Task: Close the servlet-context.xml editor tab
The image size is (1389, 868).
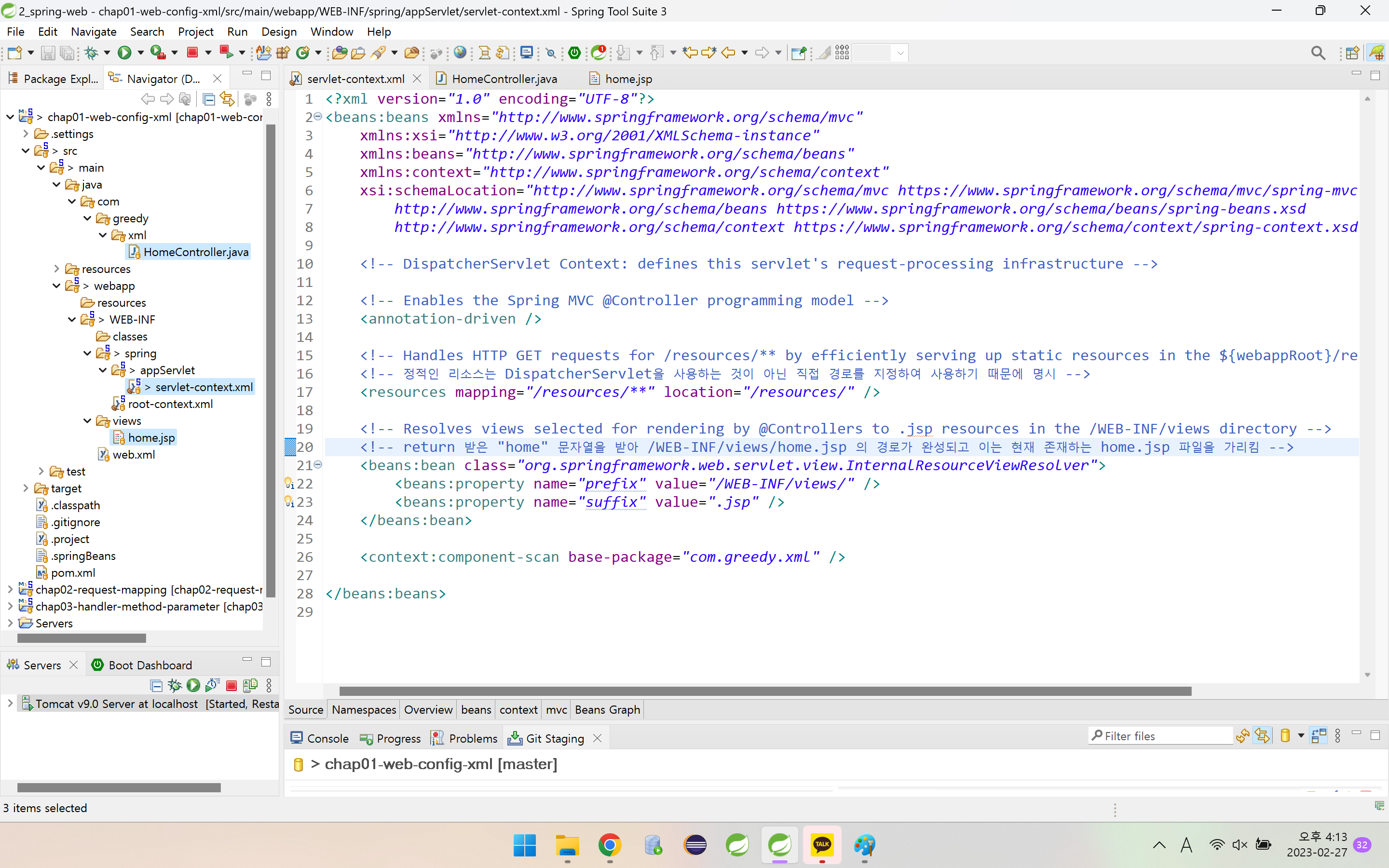Action: pos(417,79)
